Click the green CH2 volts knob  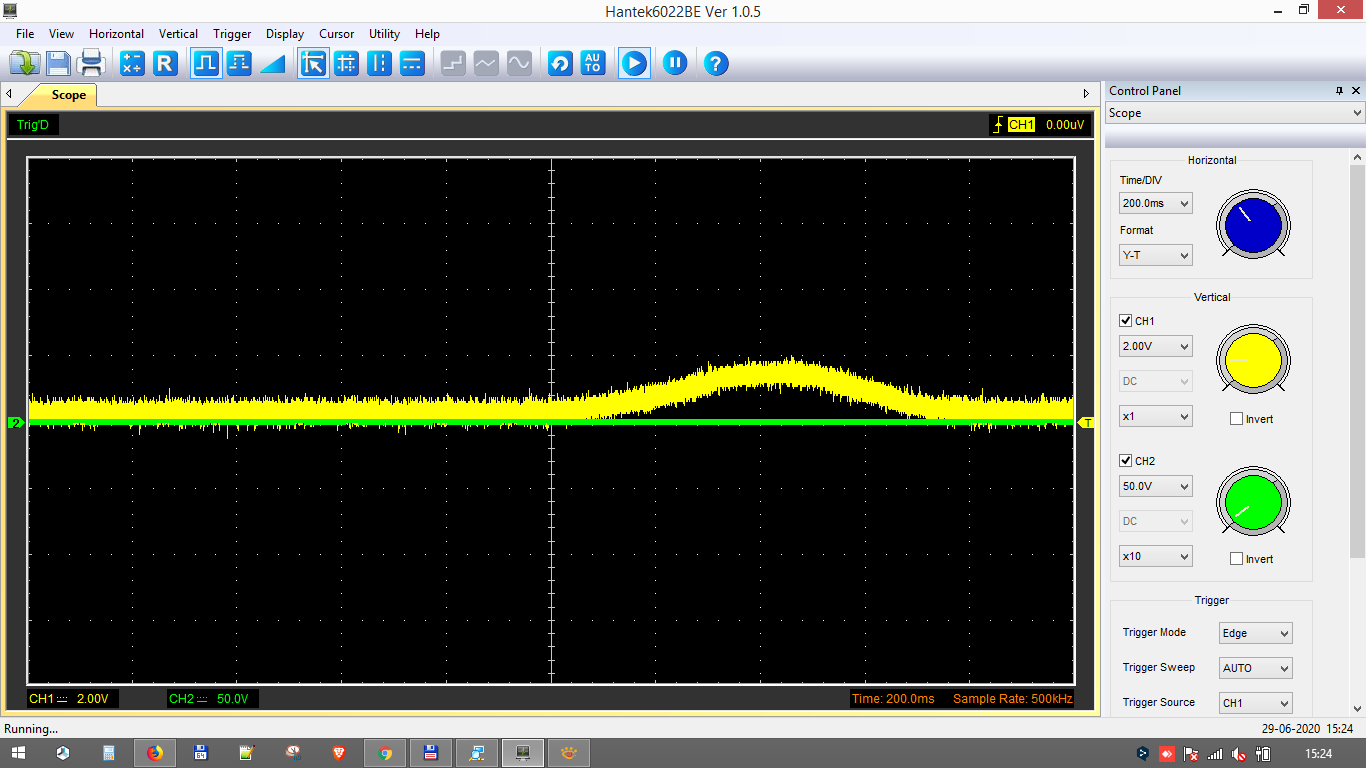point(1253,500)
